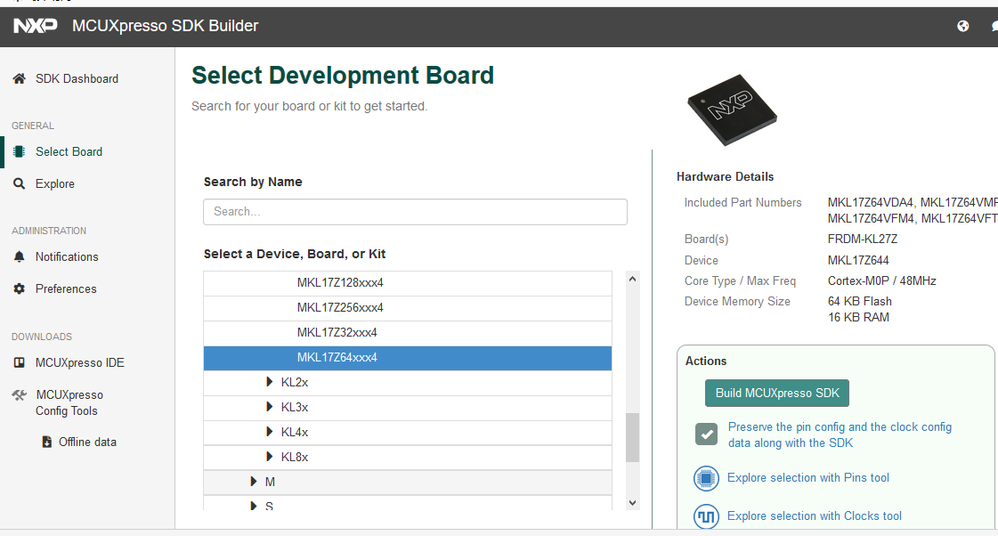Image resolution: width=998 pixels, height=536 pixels.
Task: Click FRDM-KL27Z board value
Action: (x=862, y=239)
